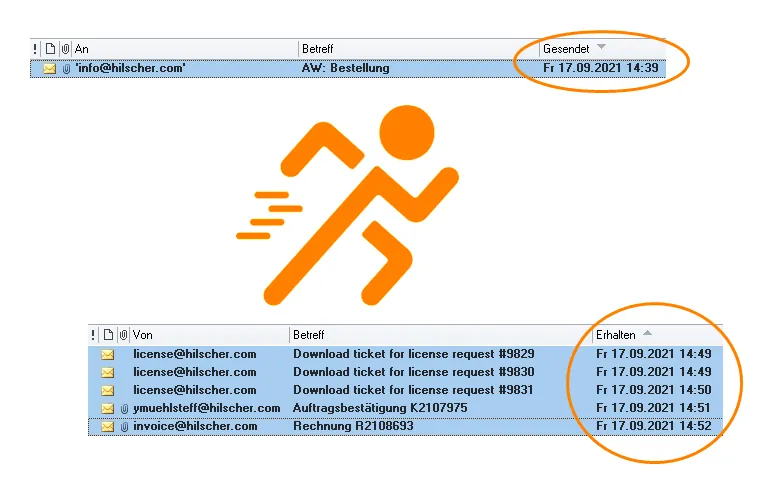Open the AW: Bestellung subject
The width and height of the screenshot is (773, 494).
(x=345, y=68)
